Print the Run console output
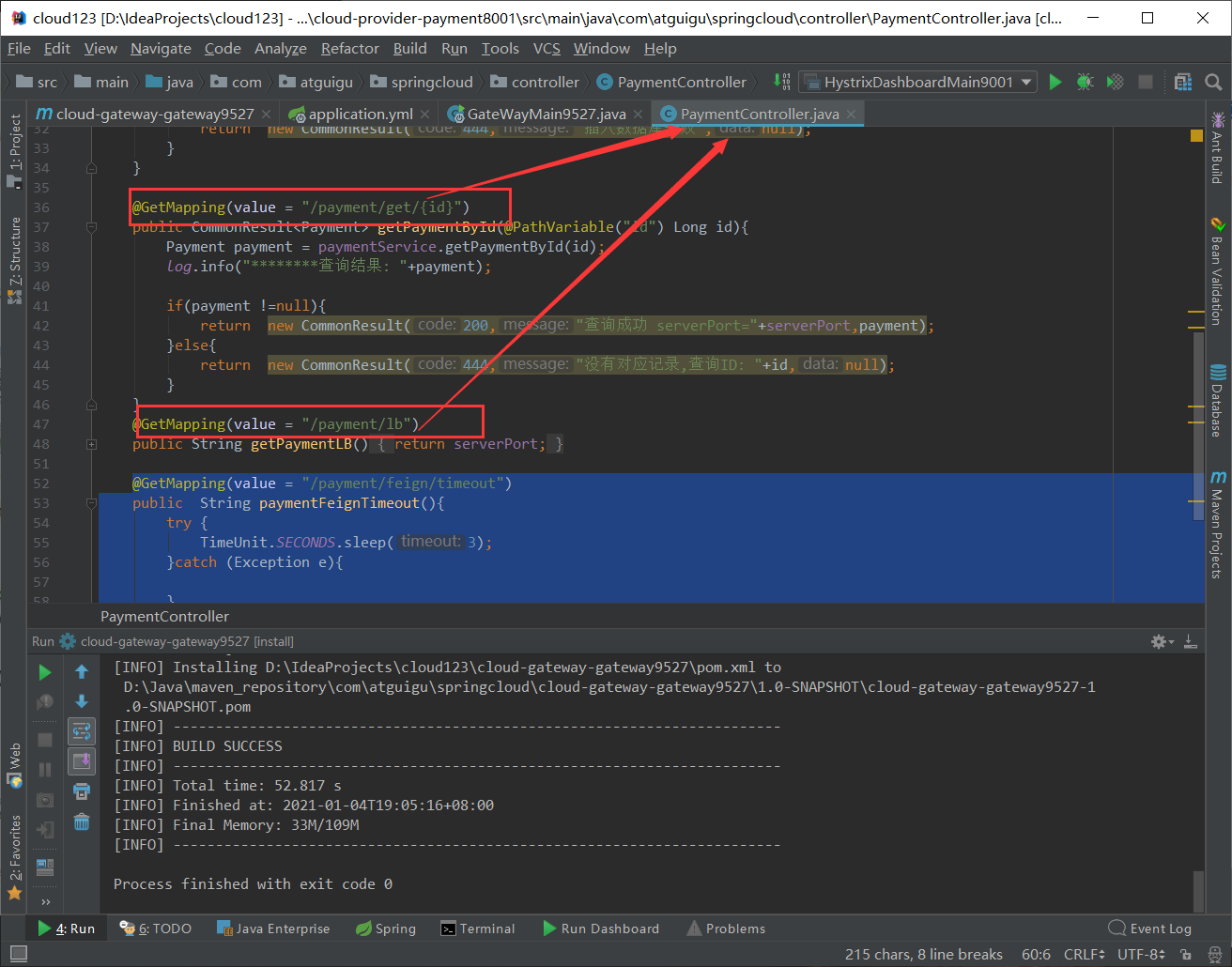The image size is (1232, 967). click(x=82, y=791)
